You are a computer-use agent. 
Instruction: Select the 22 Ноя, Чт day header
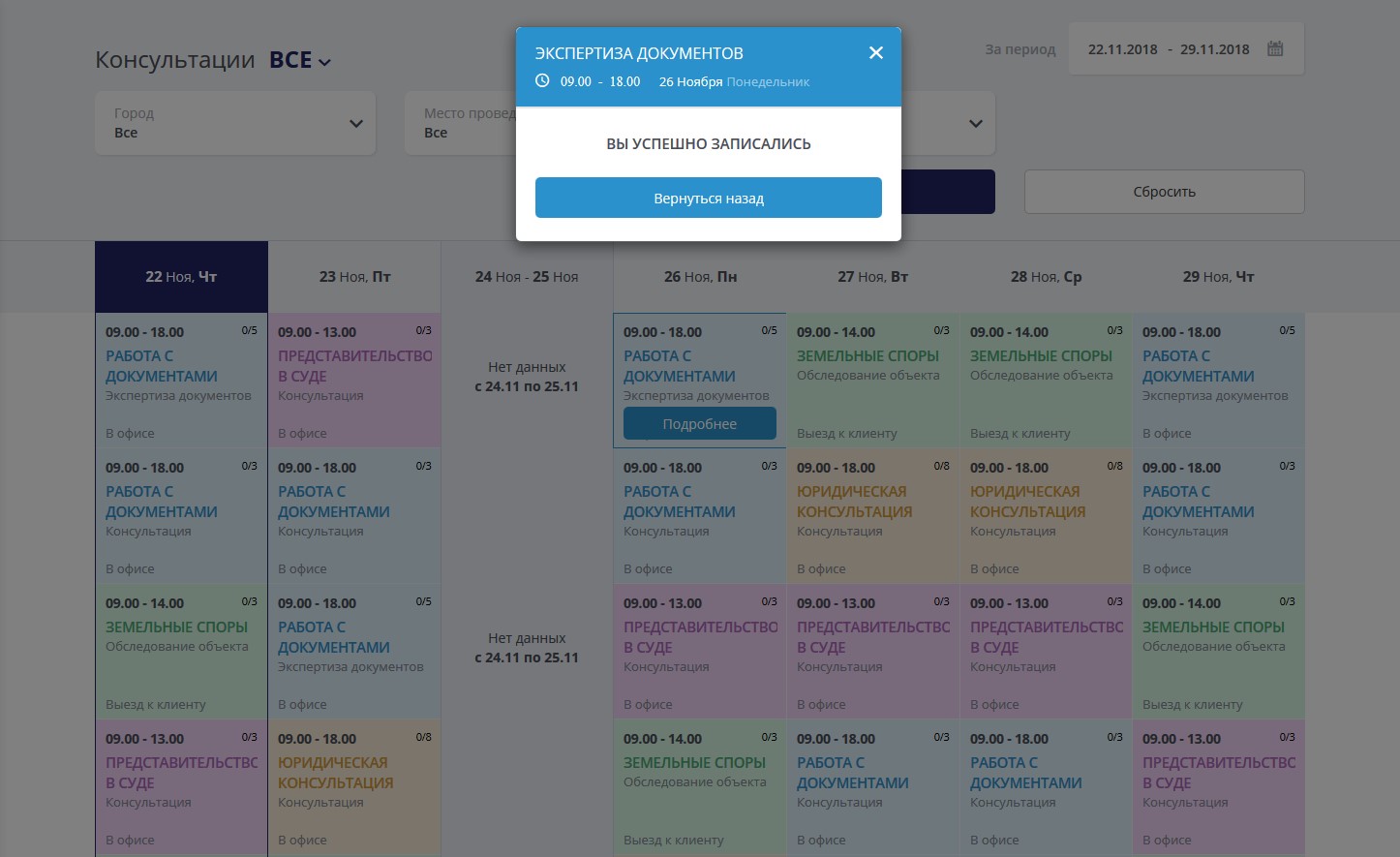click(x=181, y=277)
